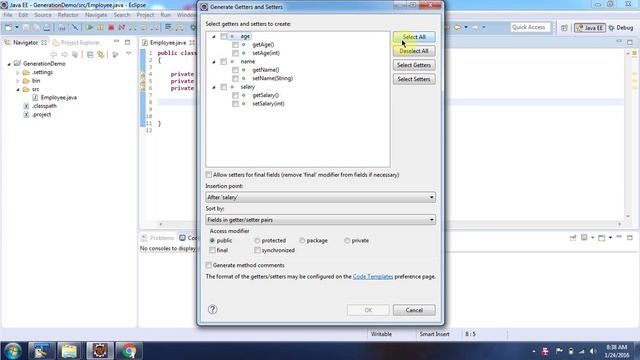Select the Java EE perspective button
The width and height of the screenshot is (640, 360).
[590, 28]
